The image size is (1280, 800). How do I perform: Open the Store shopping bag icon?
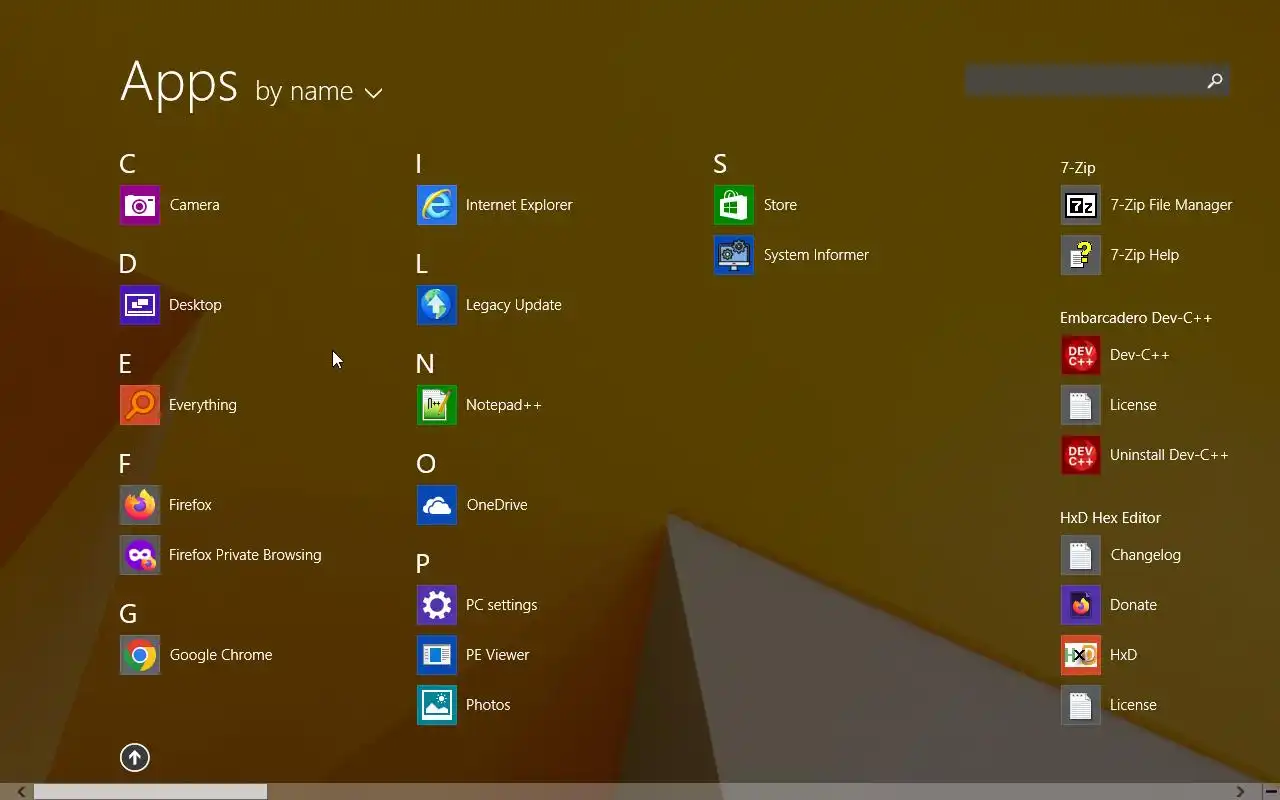734,205
